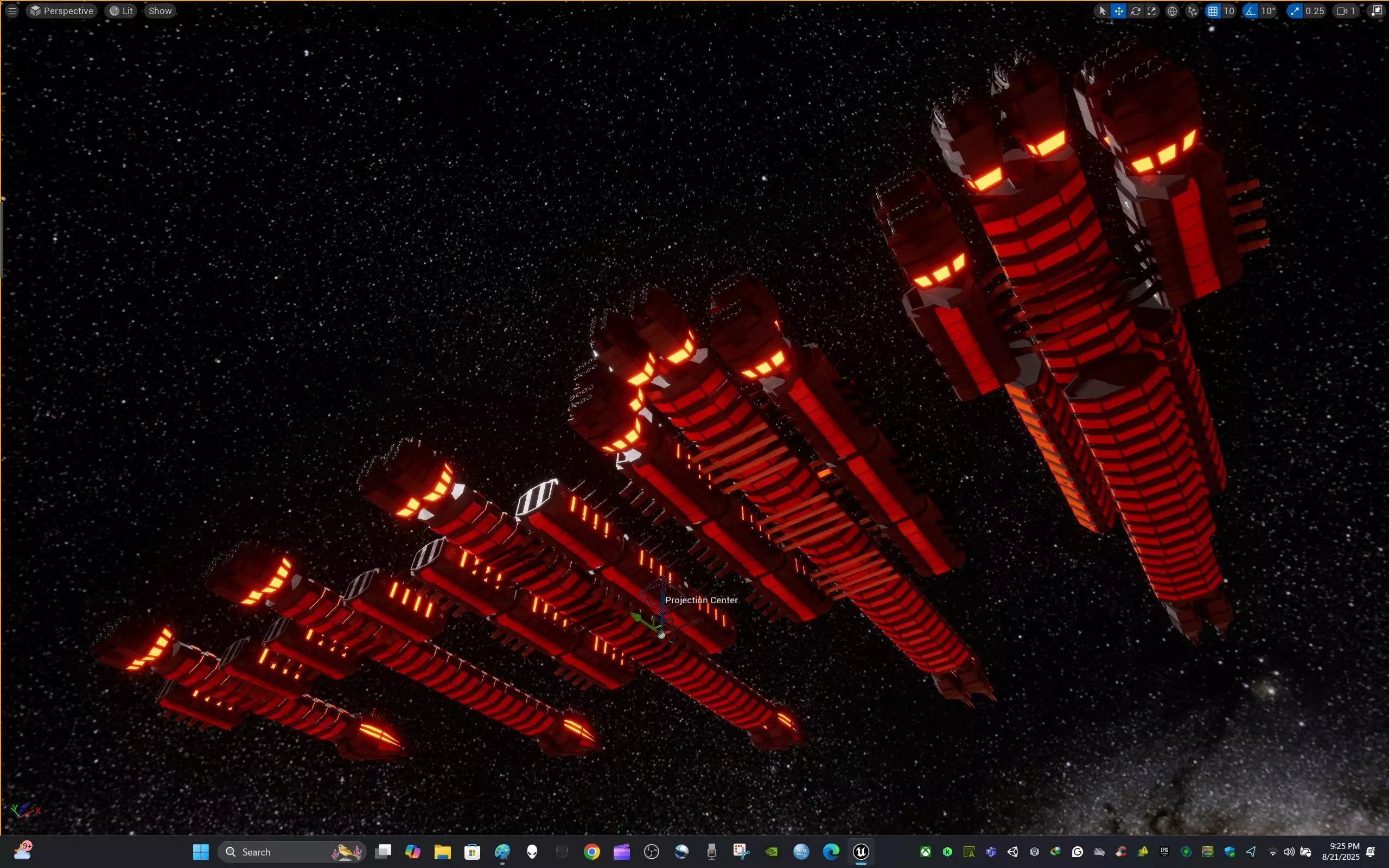This screenshot has height=868, width=1389.
Task: Click the Show flags button
Action: 160,11
